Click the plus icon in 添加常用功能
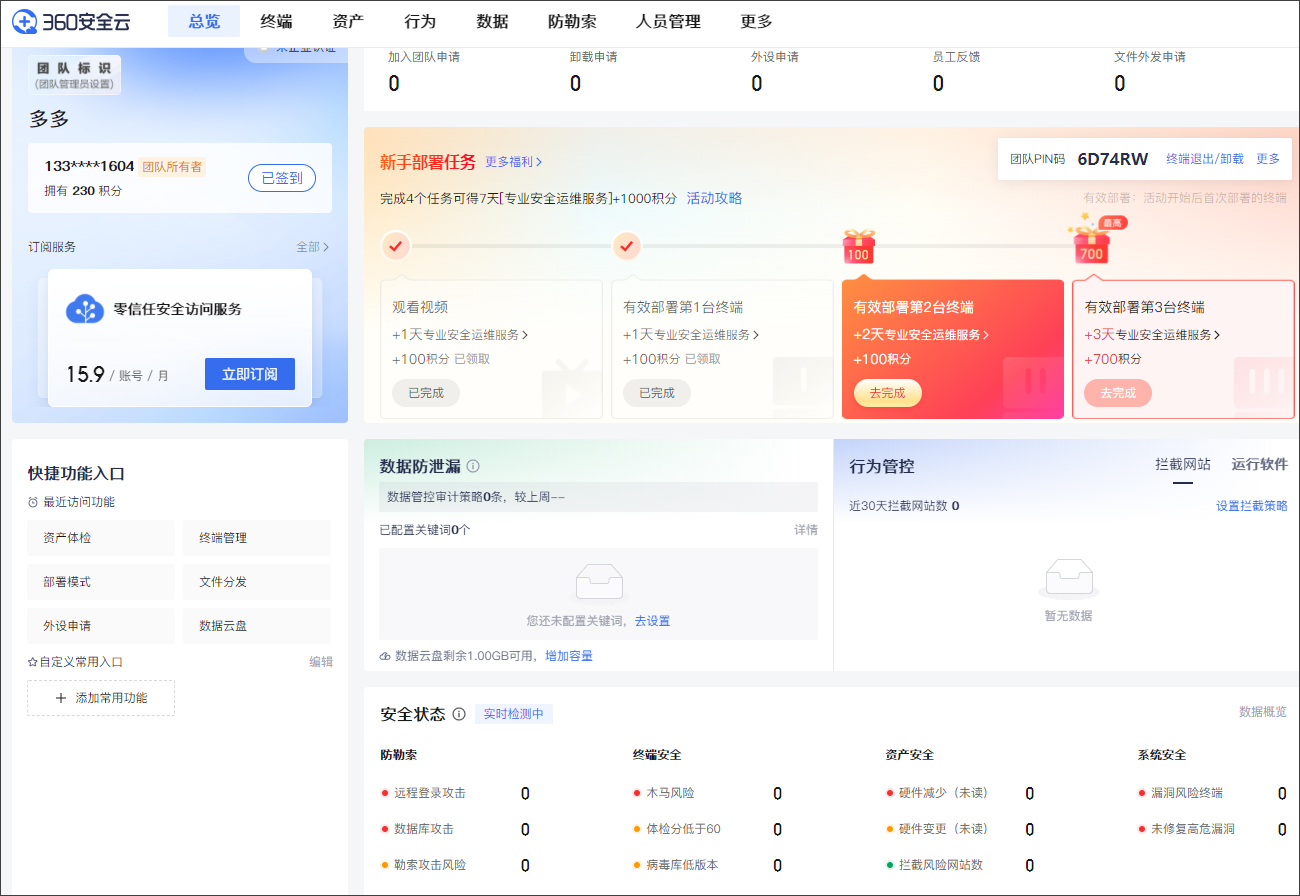This screenshot has width=1300, height=896. pos(61,698)
